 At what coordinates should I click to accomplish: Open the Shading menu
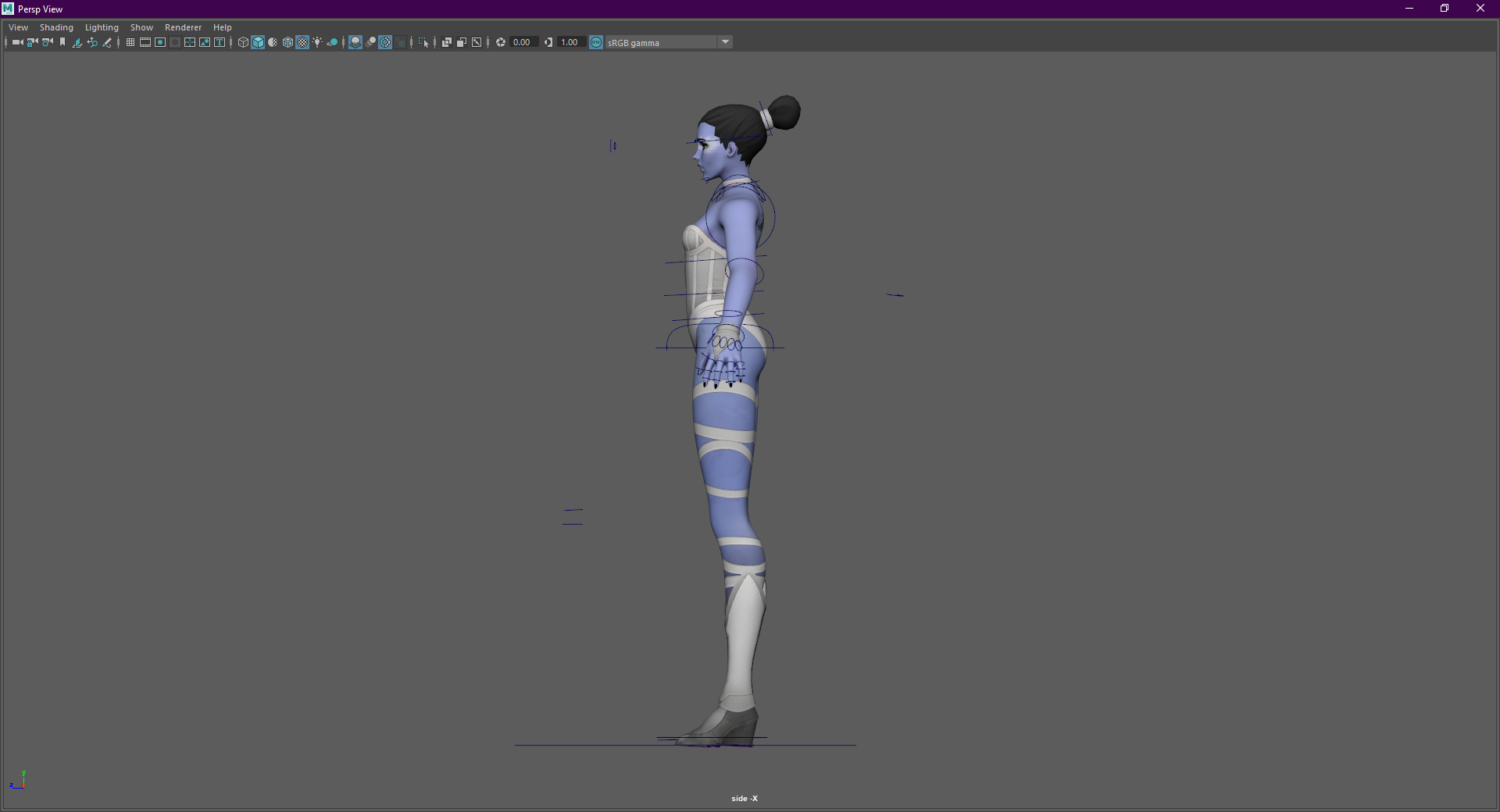click(x=56, y=27)
